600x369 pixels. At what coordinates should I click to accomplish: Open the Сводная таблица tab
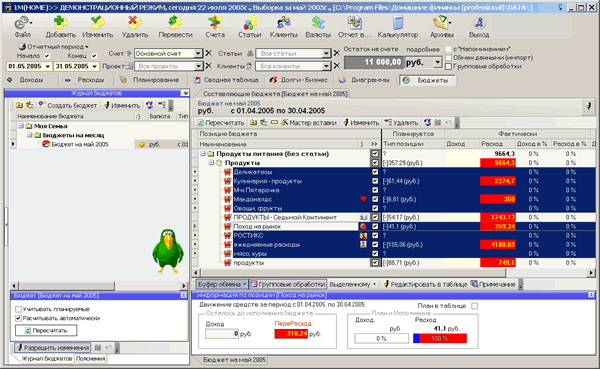pos(227,80)
